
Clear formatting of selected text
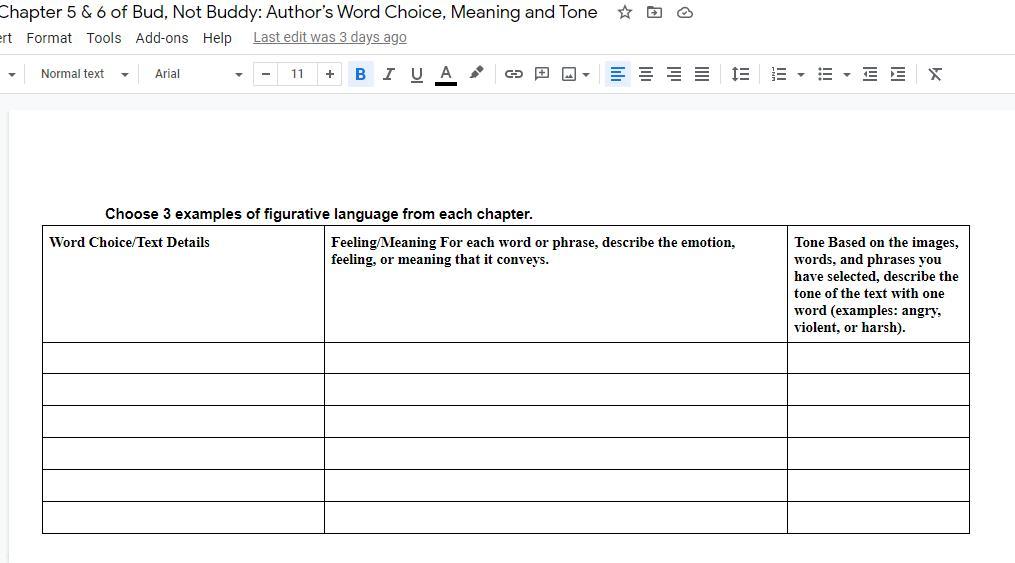[935, 74]
